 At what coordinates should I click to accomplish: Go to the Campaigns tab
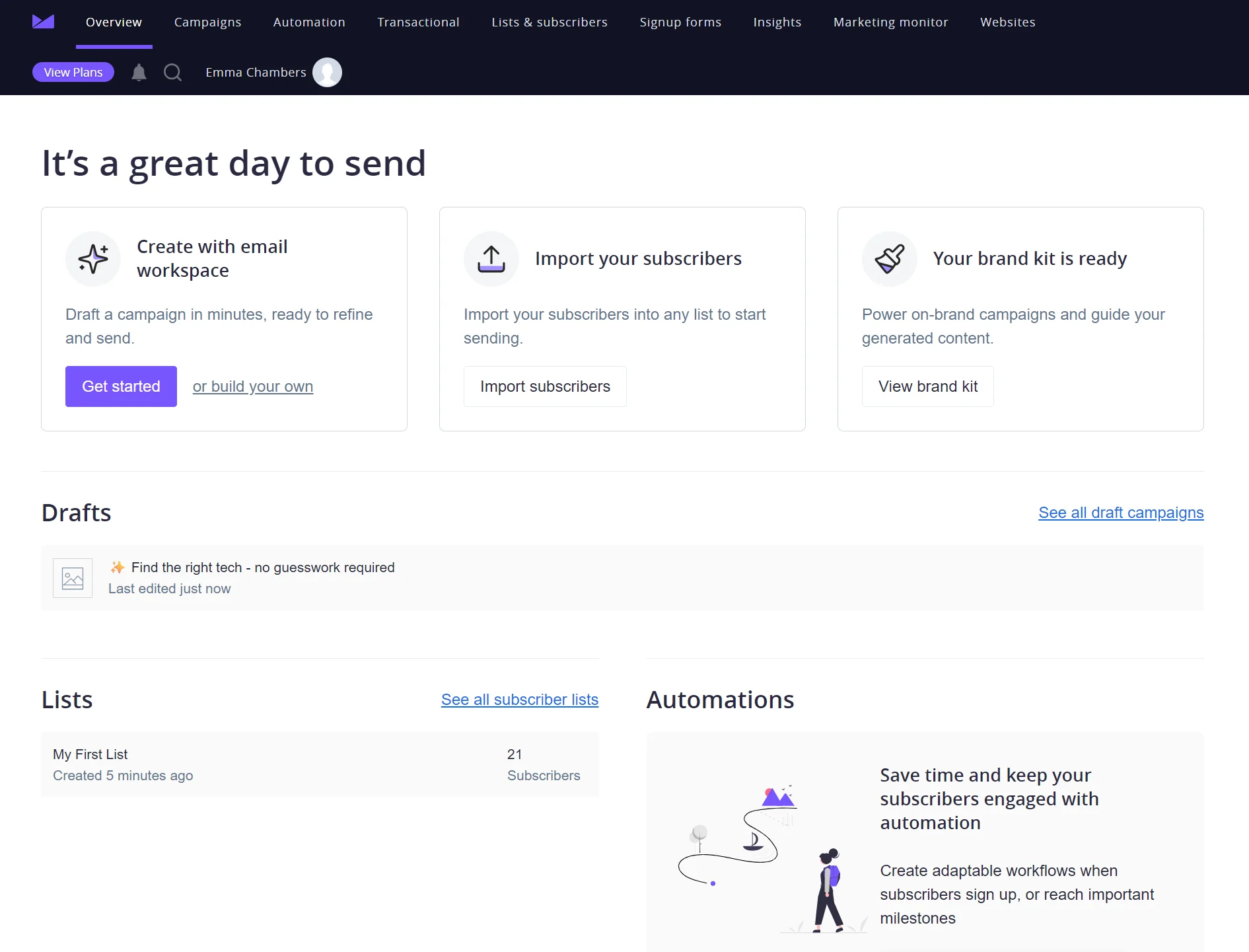pyautogui.click(x=207, y=22)
